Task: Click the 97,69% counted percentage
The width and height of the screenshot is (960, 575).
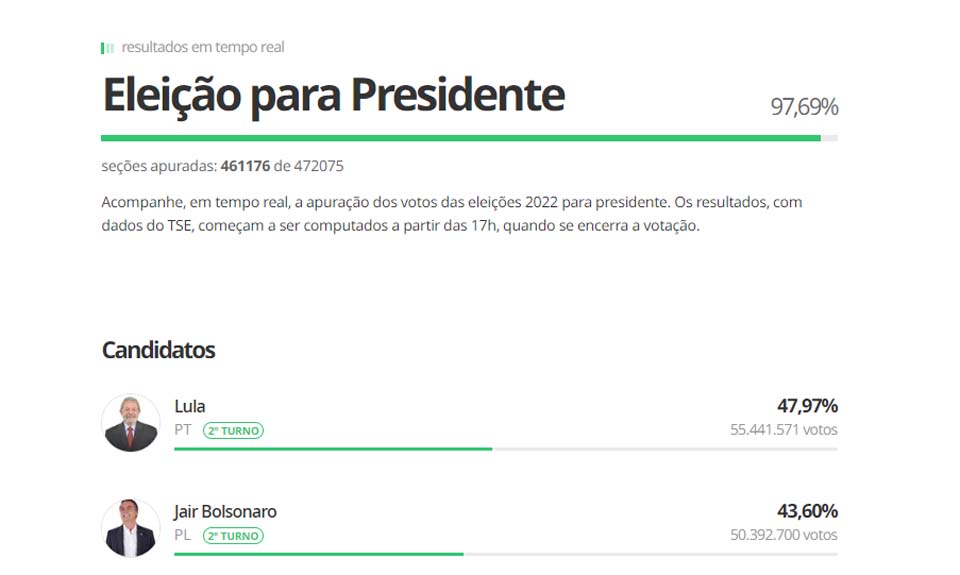Action: click(x=804, y=107)
